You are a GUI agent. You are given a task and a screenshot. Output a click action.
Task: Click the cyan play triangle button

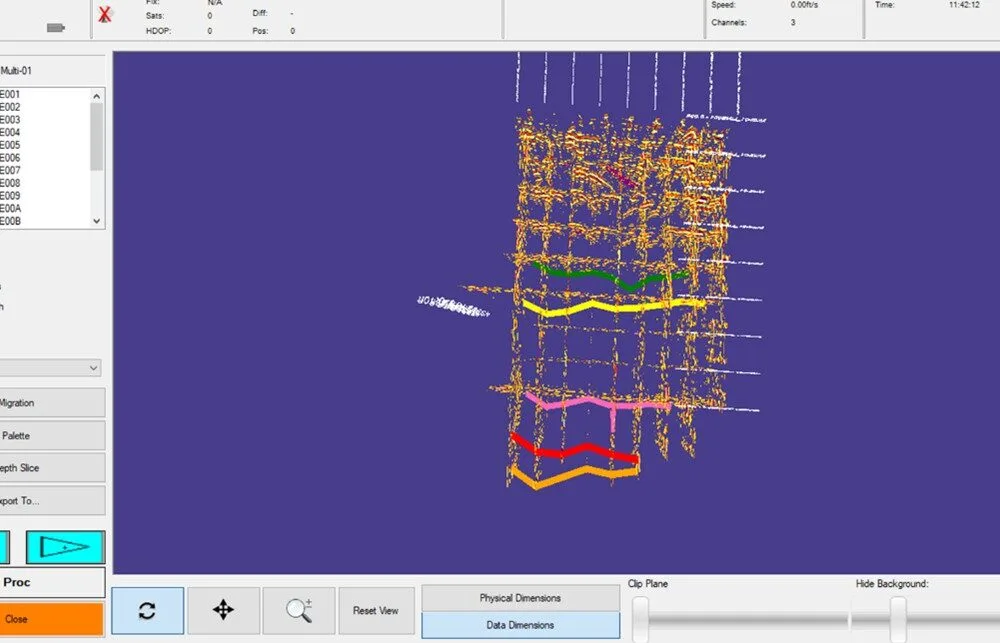(65, 547)
